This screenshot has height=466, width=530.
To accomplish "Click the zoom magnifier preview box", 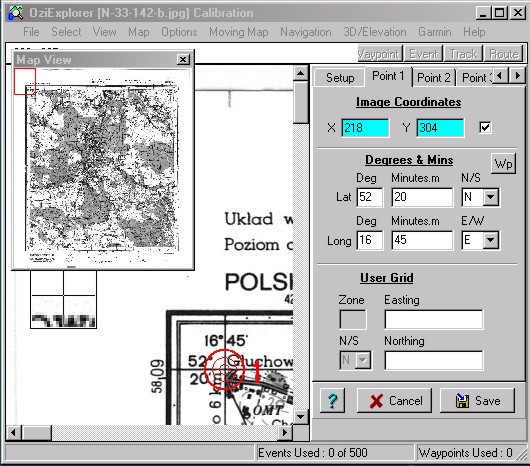I will tap(63, 299).
